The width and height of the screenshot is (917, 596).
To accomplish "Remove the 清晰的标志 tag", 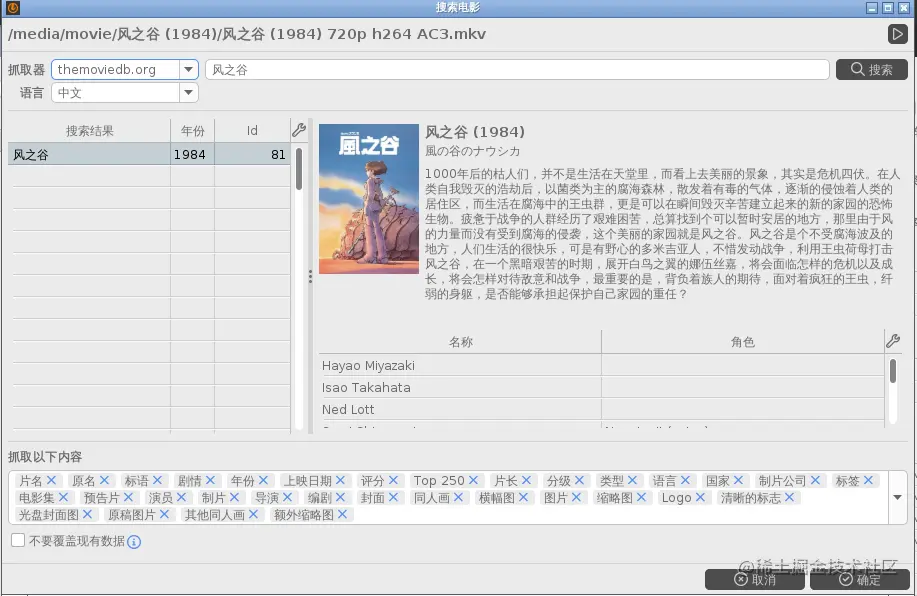I will (x=789, y=497).
